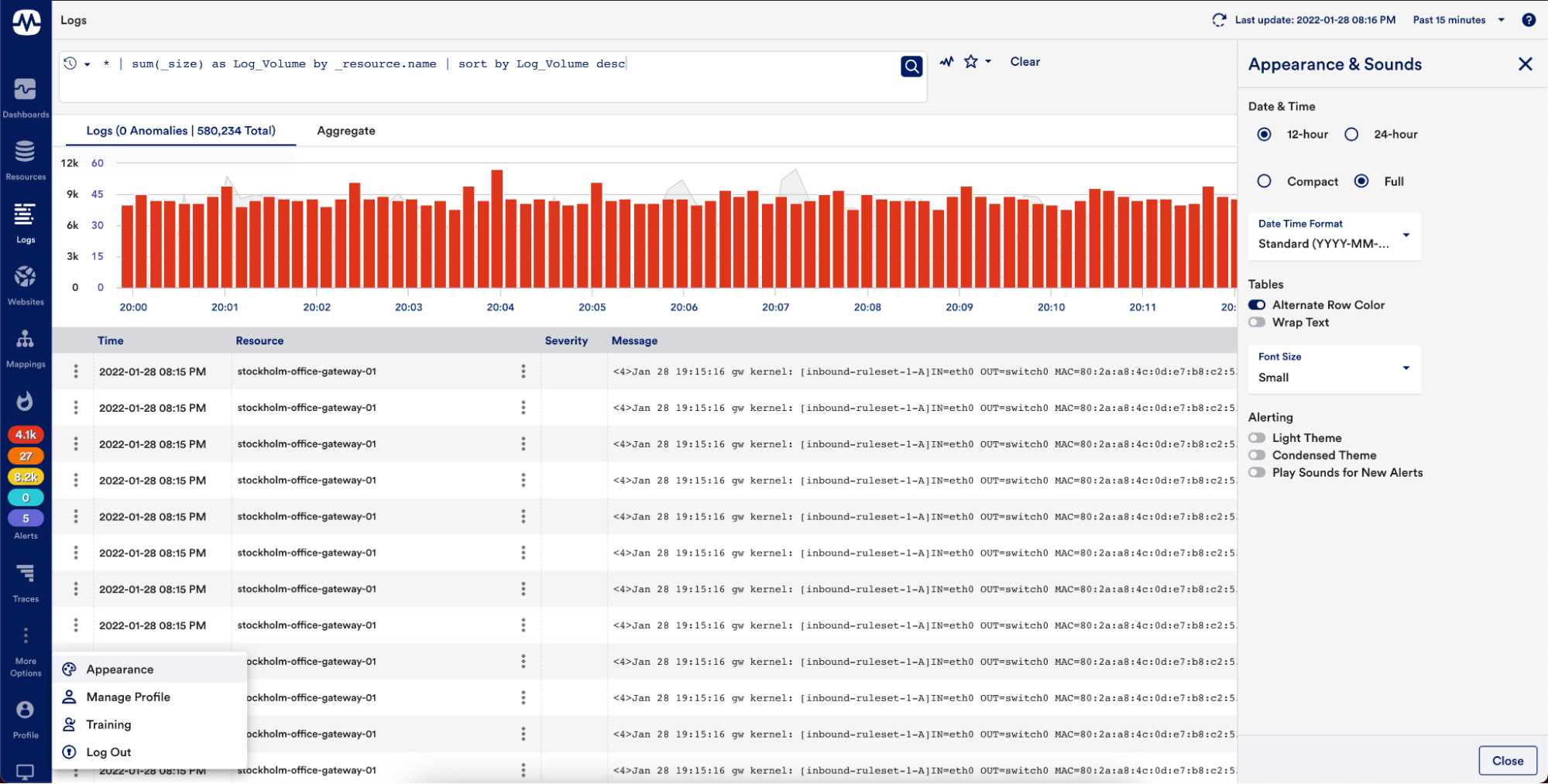
Task: Enable Light Theme toggle
Action: [x=1257, y=438]
